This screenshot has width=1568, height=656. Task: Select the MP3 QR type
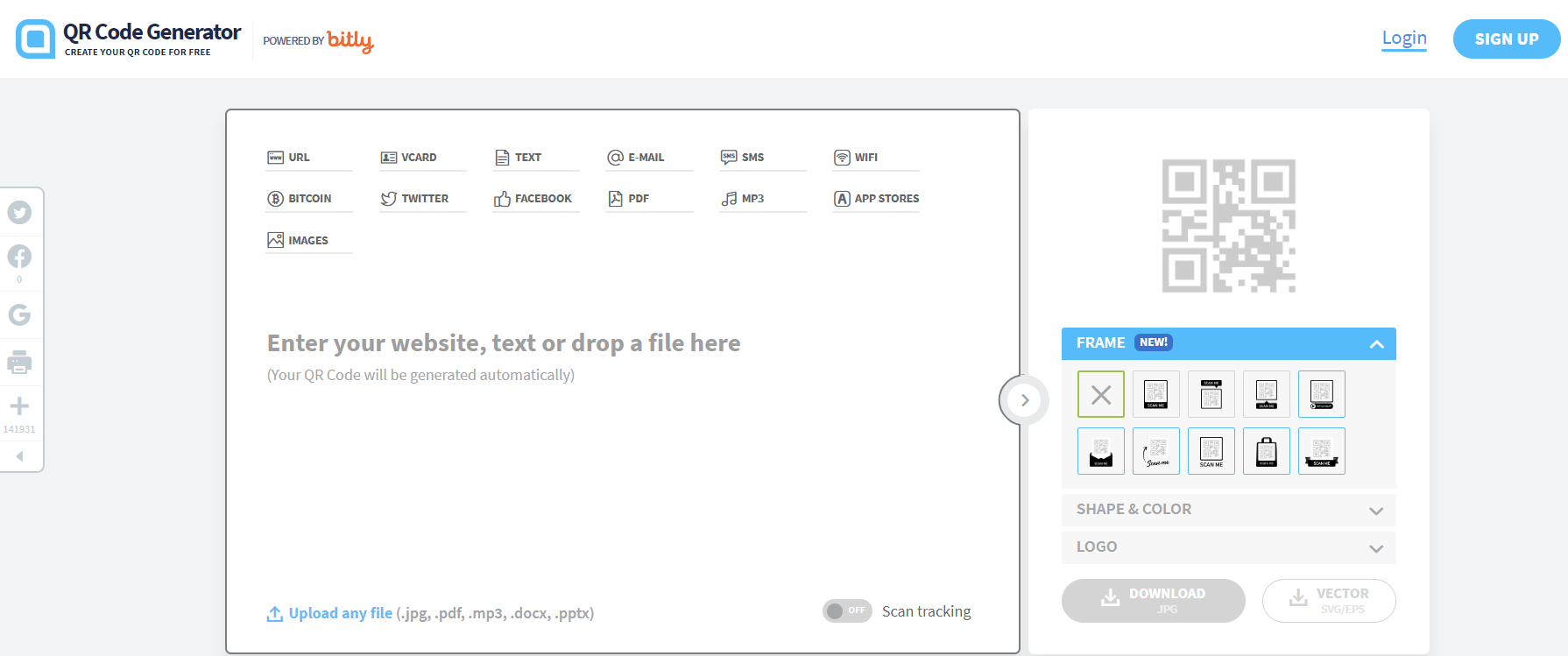coord(763,199)
